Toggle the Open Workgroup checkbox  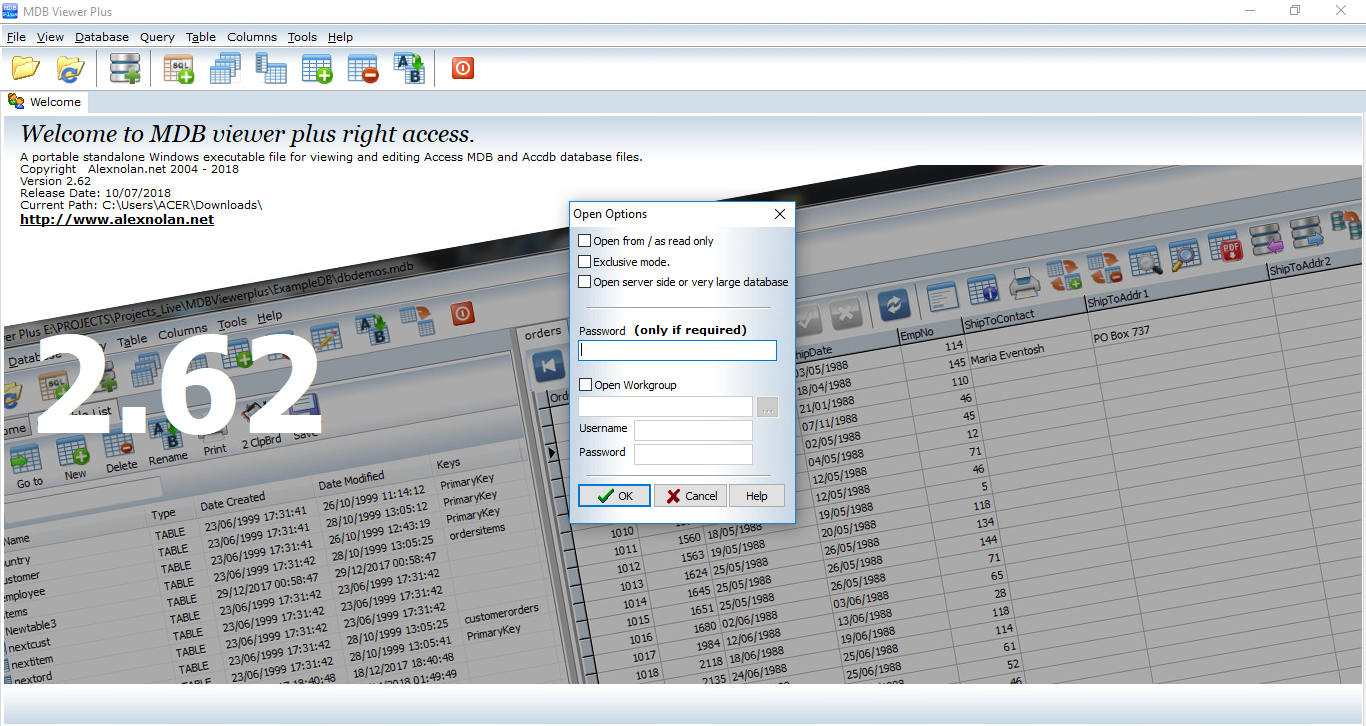point(585,385)
